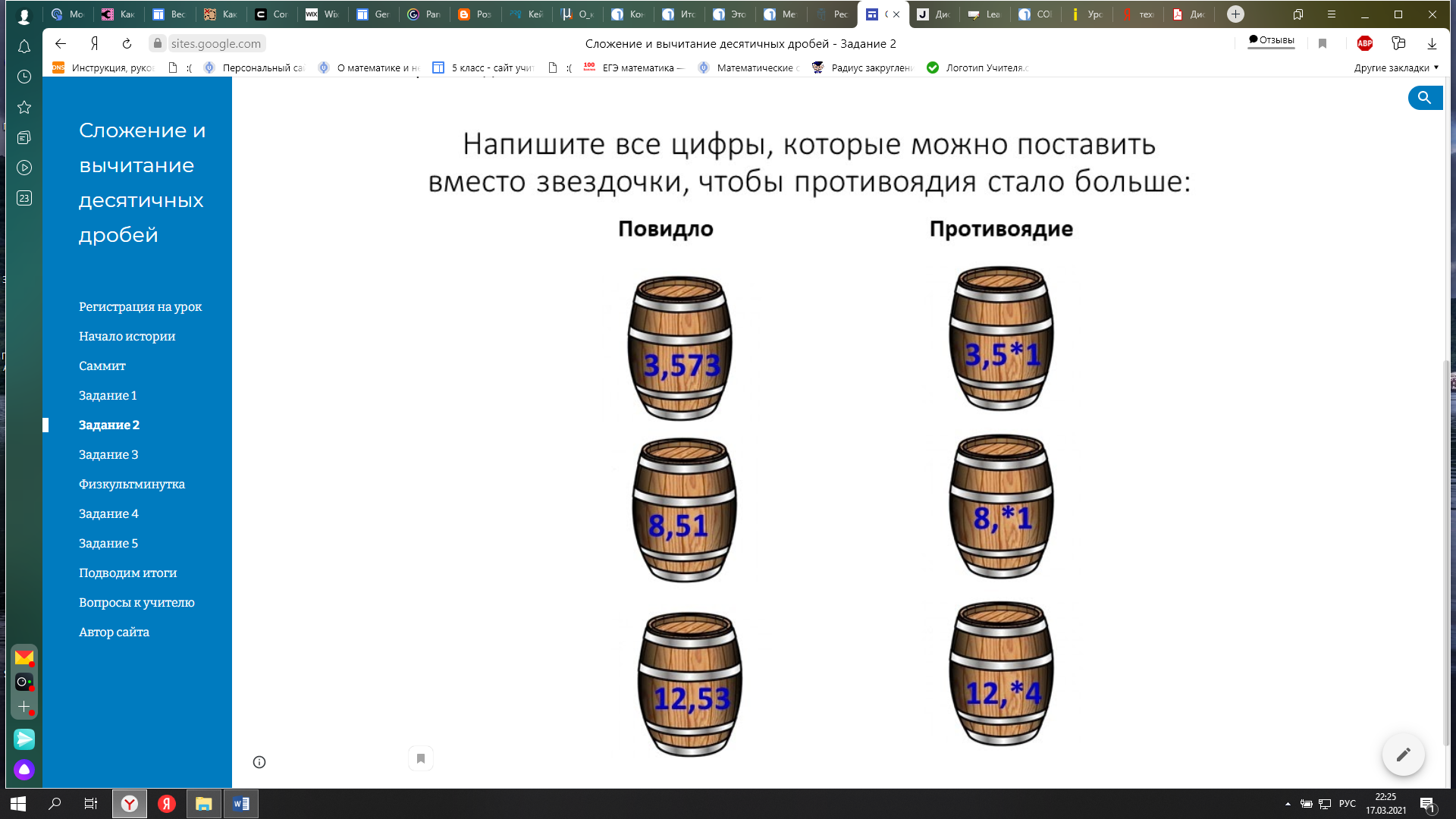Open history clock icon in sidebar
The image size is (1456, 819).
tap(24, 77)
